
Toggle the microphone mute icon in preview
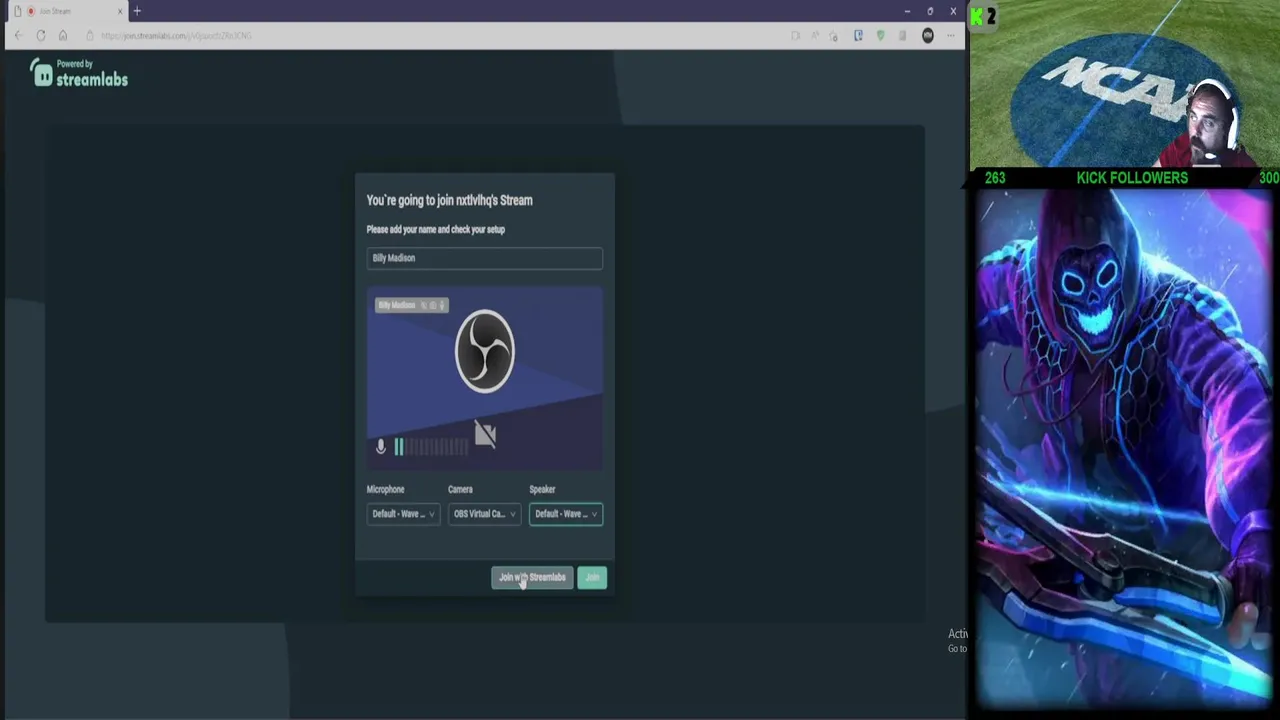pyautogui.click(x=380, y=447)
